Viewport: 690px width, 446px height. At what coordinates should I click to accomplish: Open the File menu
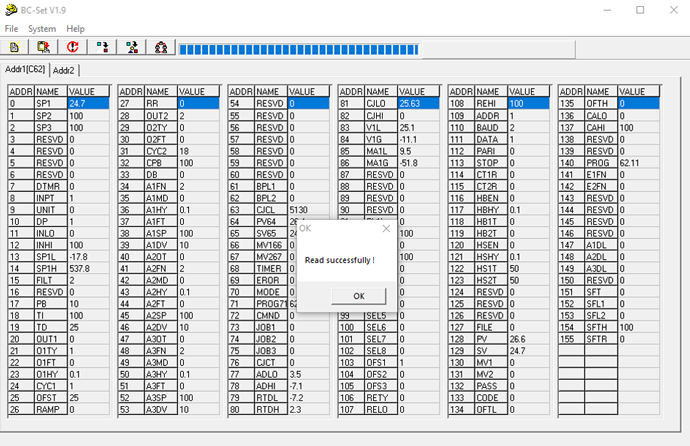pos(11,29)
